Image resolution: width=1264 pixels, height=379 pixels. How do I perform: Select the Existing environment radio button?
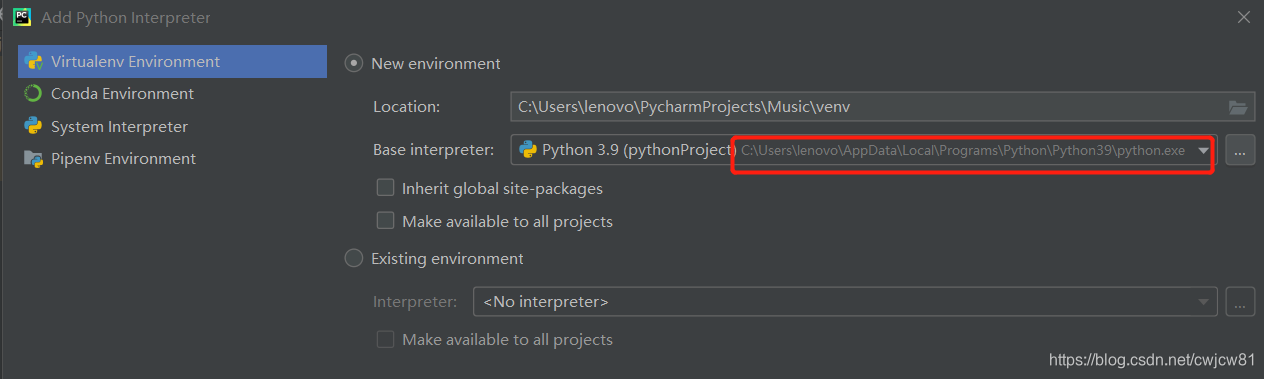pyautogui.click(x=353, y=258)
